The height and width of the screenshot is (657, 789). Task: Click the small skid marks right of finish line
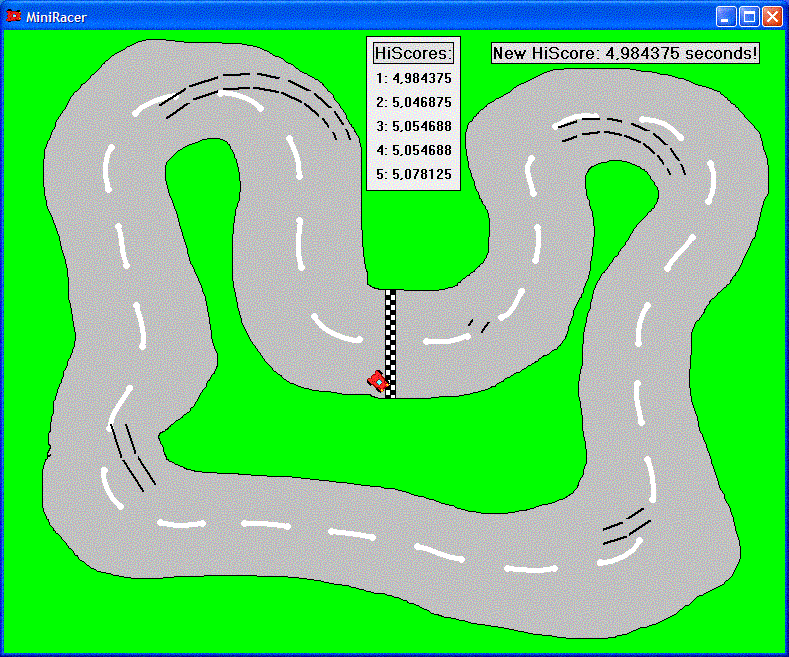coord(478,325)
